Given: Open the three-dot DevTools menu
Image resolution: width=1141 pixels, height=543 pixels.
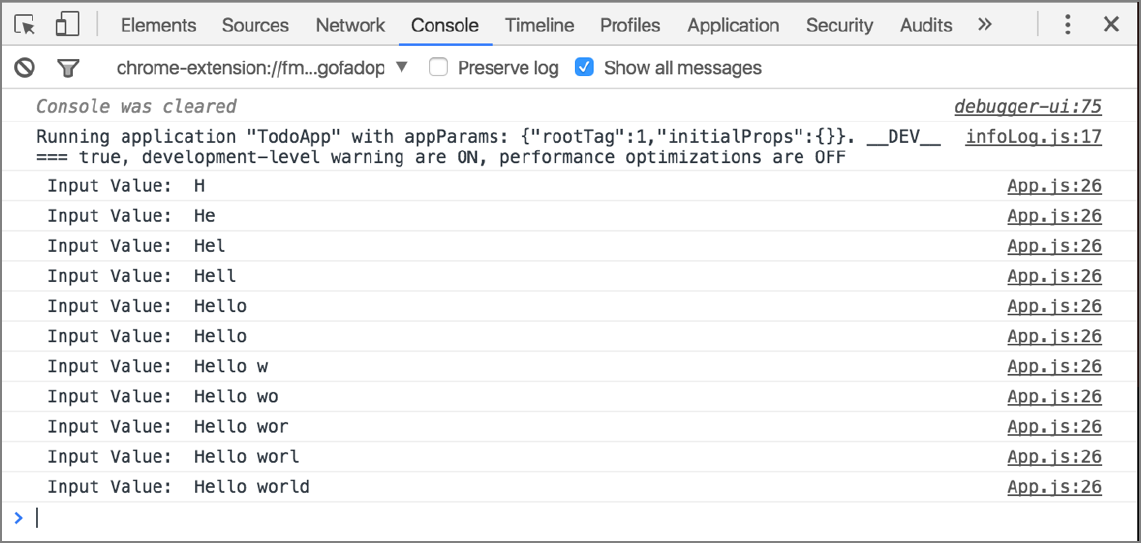Looking at the screenshot, I should (1068, 25).
